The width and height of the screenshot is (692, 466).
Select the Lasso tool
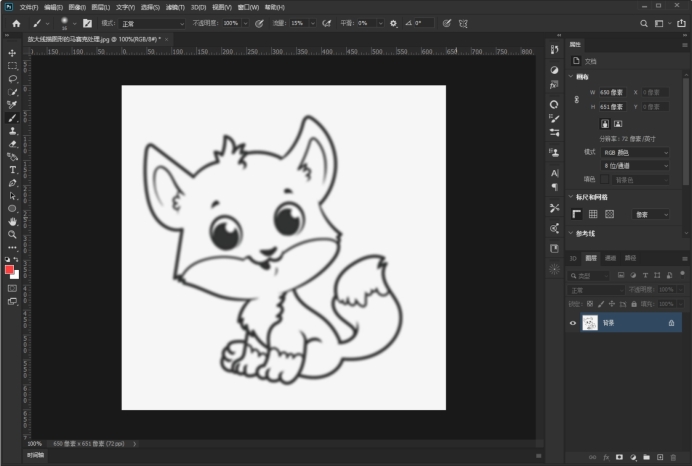pyautogui.click(x=12, y=79)
